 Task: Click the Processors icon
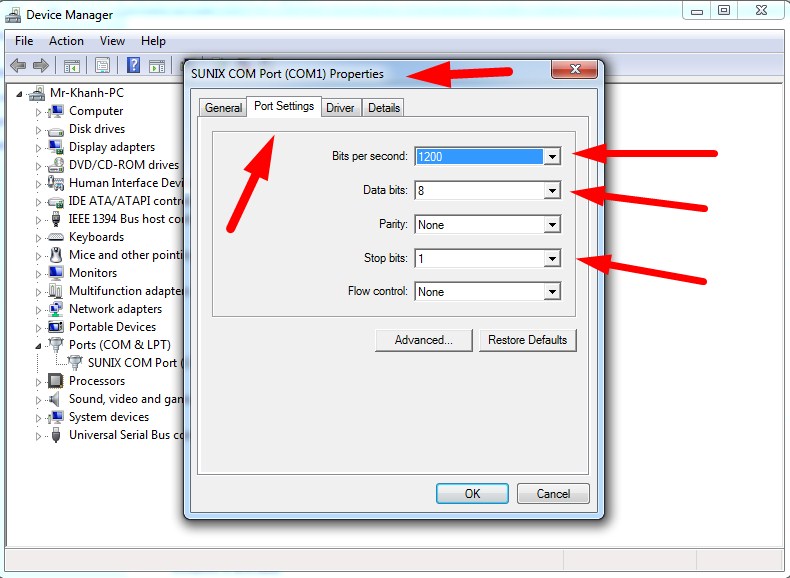55,381
